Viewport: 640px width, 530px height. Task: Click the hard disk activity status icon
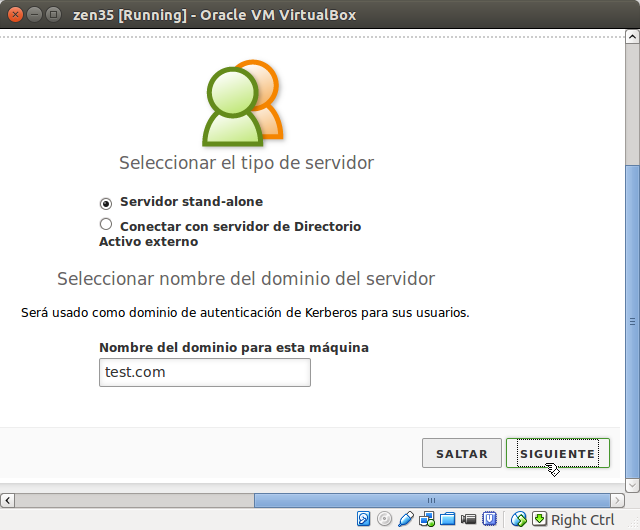coord(363,519)
